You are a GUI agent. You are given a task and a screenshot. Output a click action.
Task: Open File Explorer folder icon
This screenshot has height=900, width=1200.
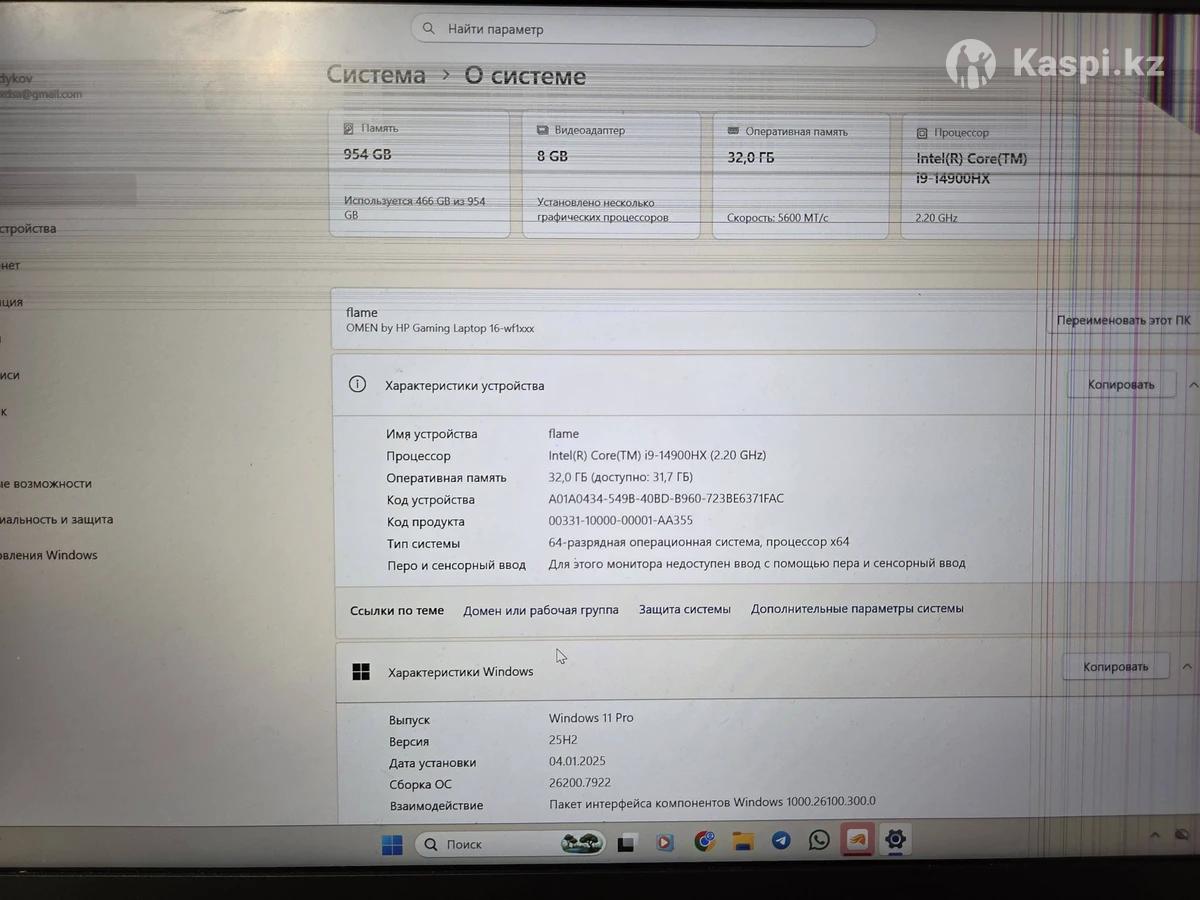742,841
